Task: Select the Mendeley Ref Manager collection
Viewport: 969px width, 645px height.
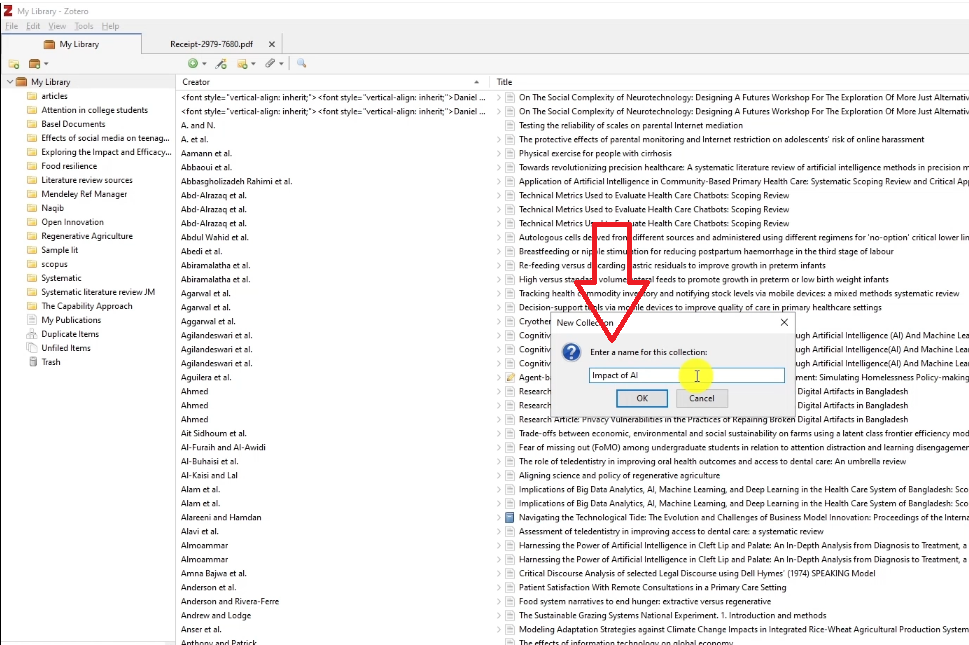Action: [84, 194]
